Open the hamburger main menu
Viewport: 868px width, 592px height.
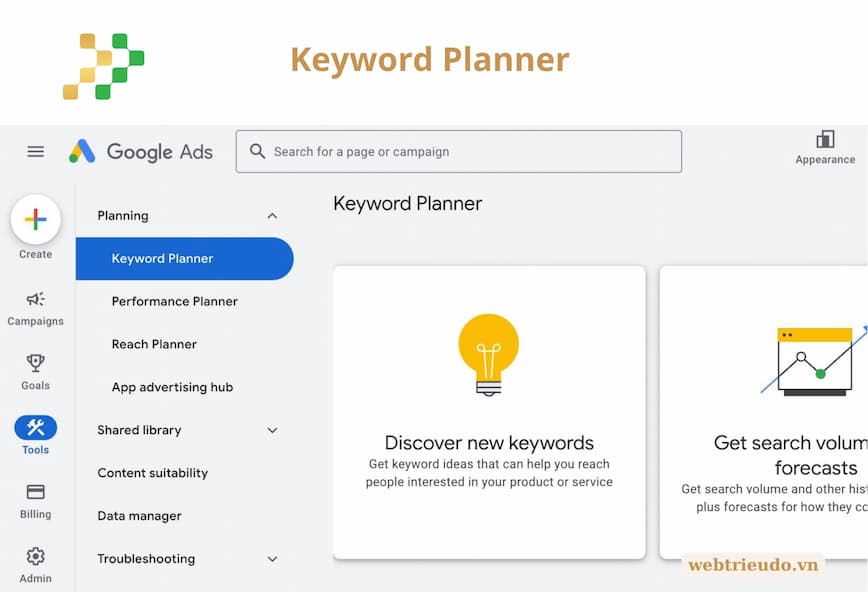pos(35,151)
